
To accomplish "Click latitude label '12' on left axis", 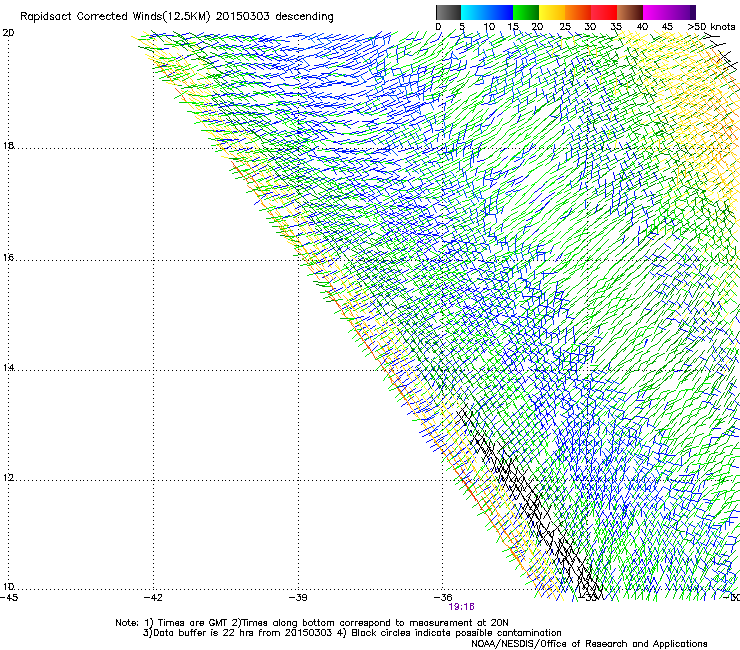I will (8, 477).
